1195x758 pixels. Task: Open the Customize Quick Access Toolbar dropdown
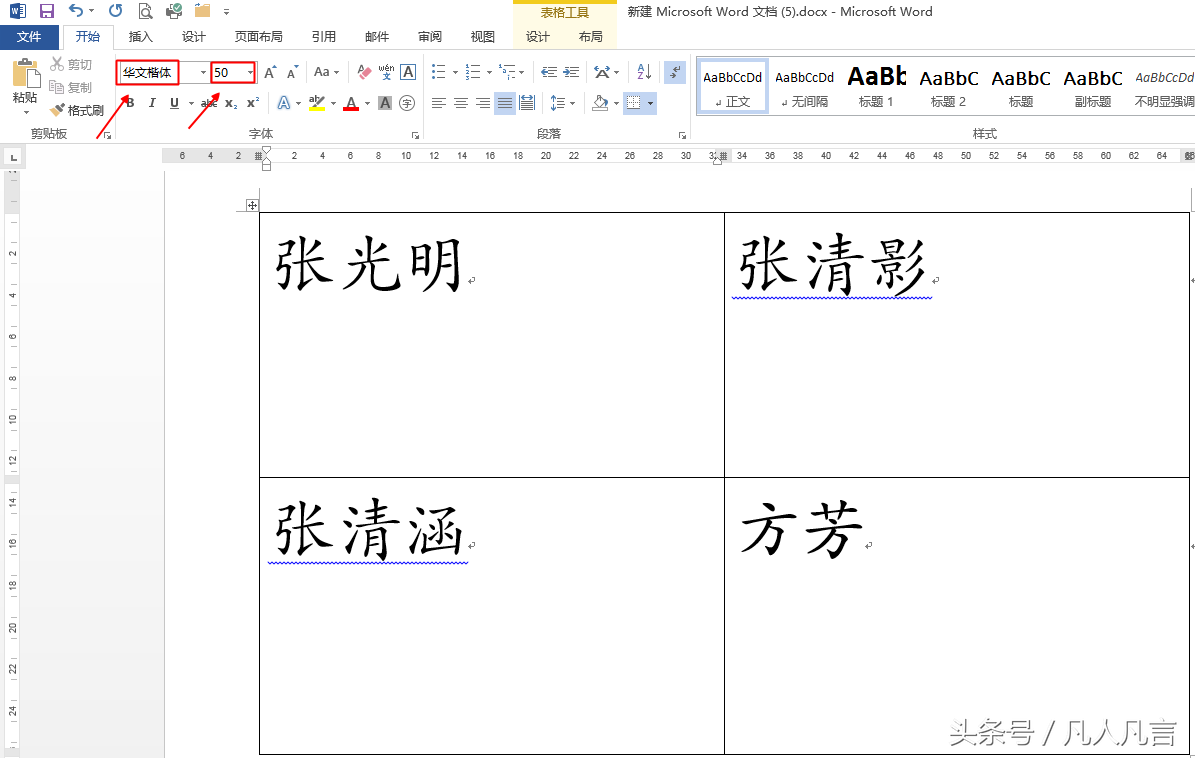tap(226, 11)
